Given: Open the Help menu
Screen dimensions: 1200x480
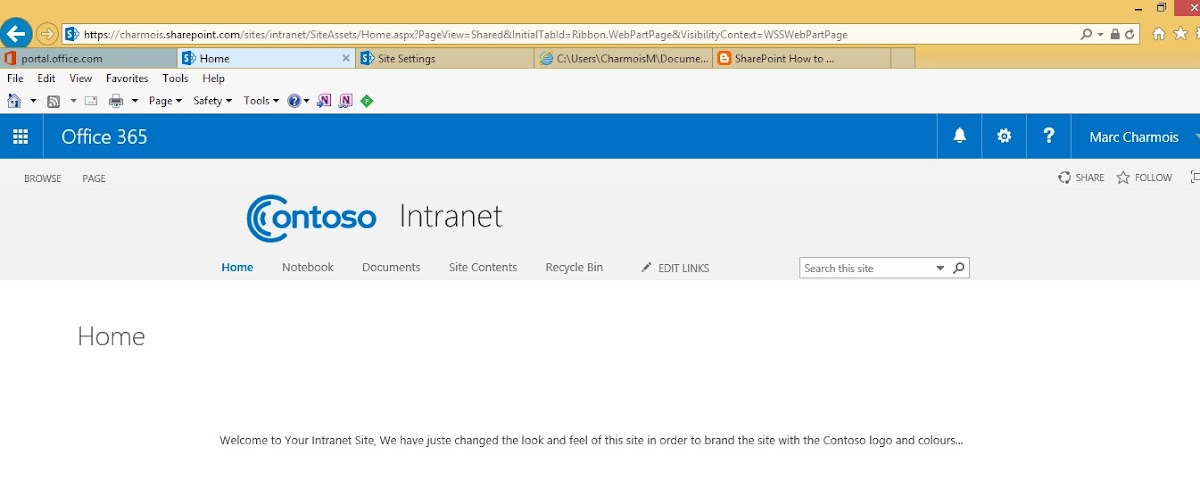Looking at the screenshot, I should click(x=213, y=78).
